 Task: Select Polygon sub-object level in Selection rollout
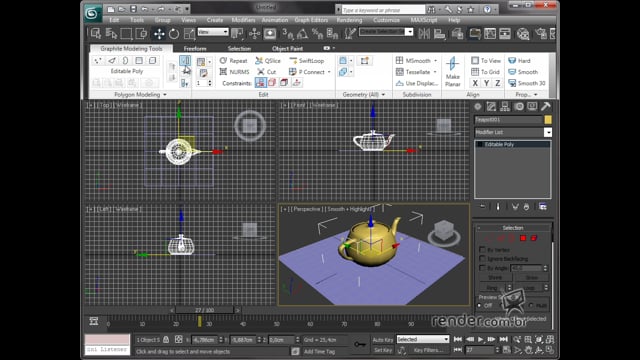pyautogui.click(x=523, y=238)
